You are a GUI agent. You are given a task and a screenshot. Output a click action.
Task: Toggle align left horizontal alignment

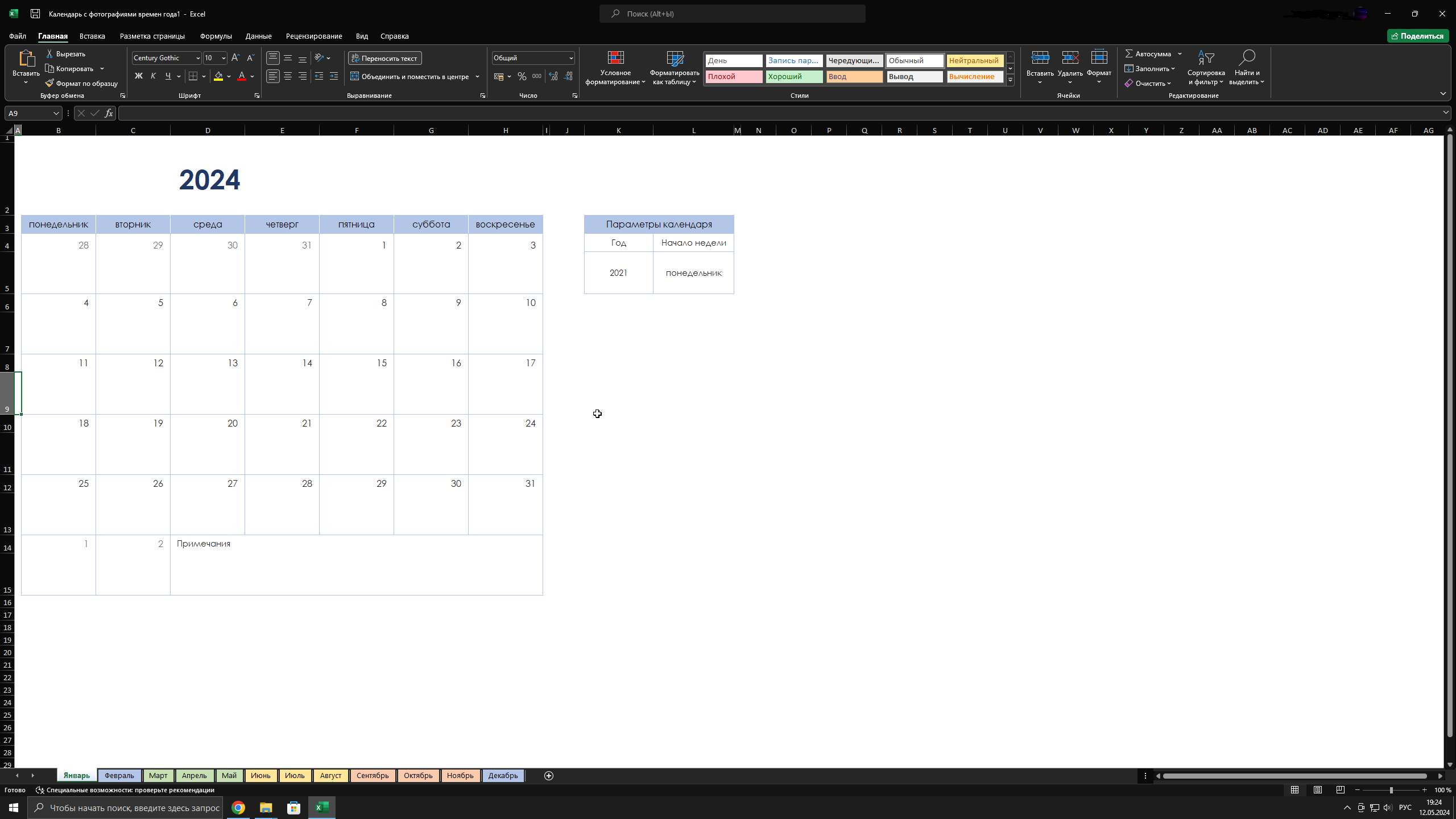pyautogui.click(x=273, y=76)
